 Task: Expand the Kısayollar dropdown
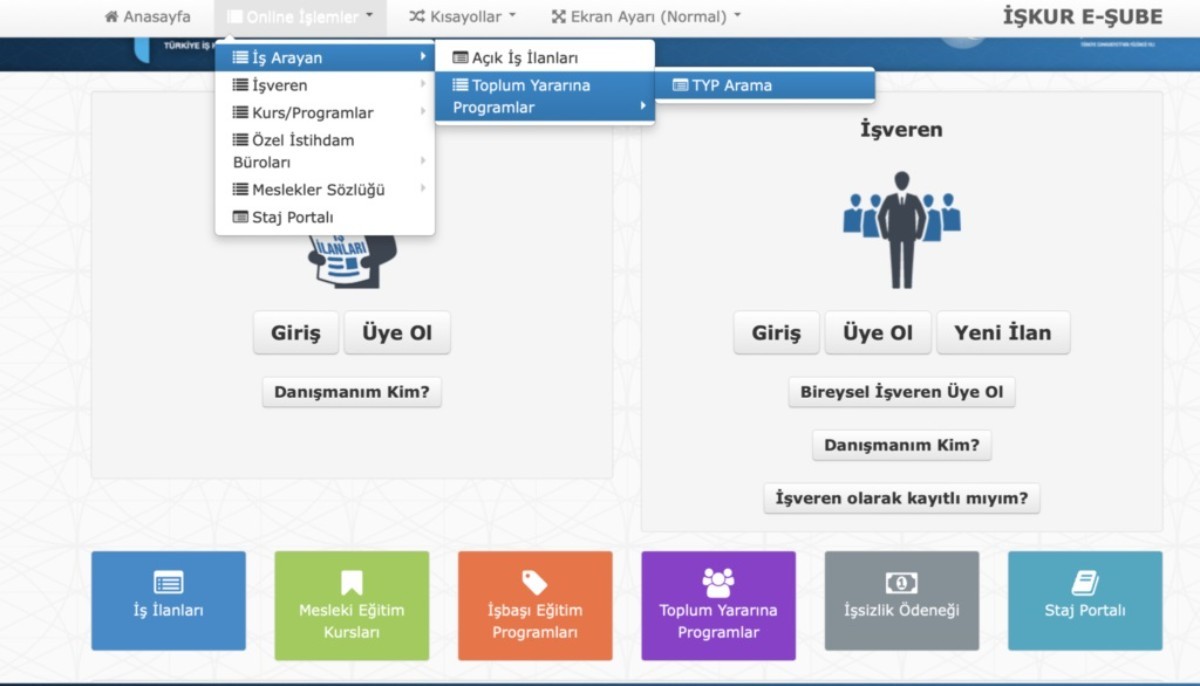click(x=462, y=17)
